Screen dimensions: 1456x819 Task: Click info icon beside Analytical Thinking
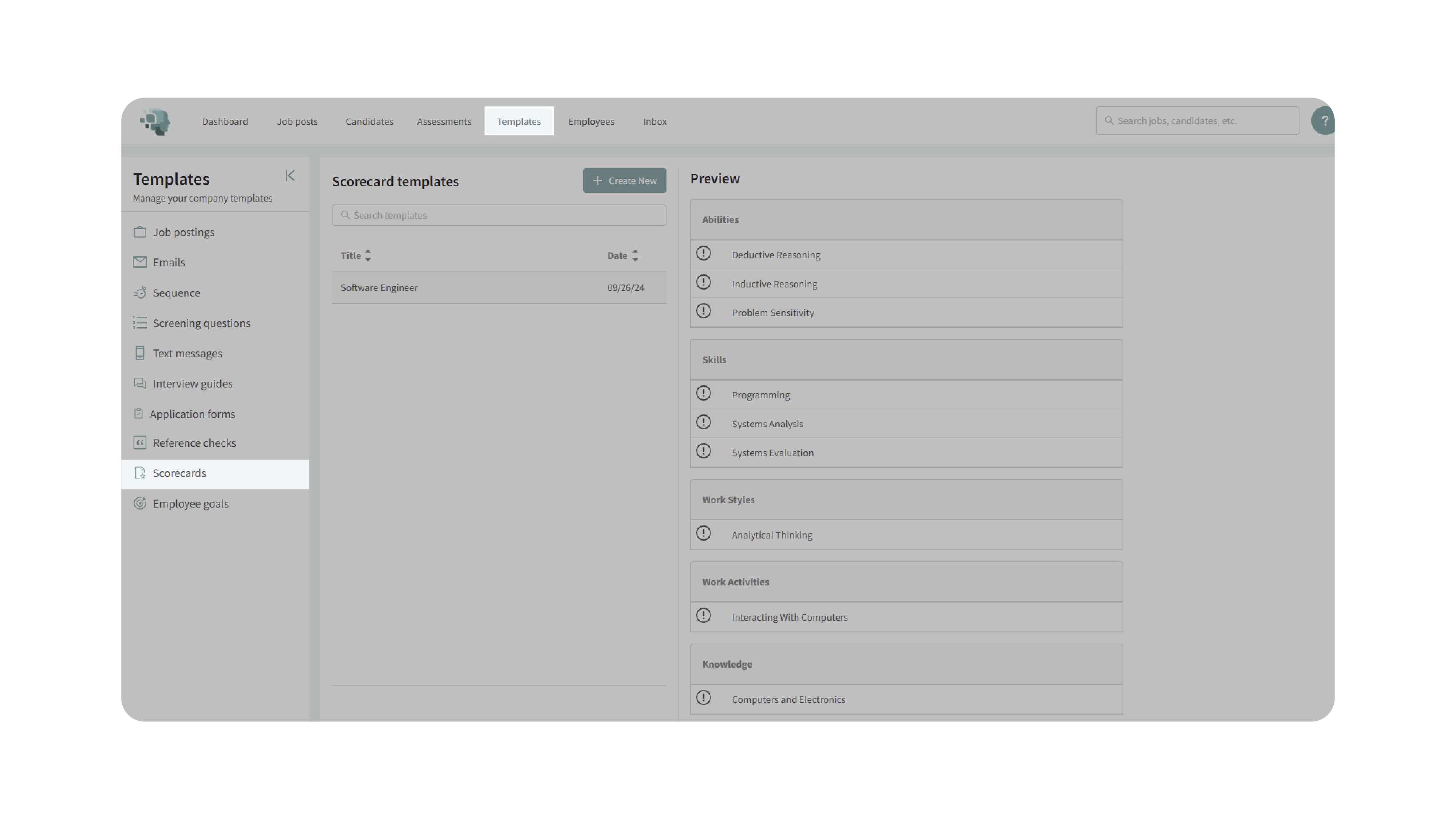pyautogui.click(x=703, y=534)
